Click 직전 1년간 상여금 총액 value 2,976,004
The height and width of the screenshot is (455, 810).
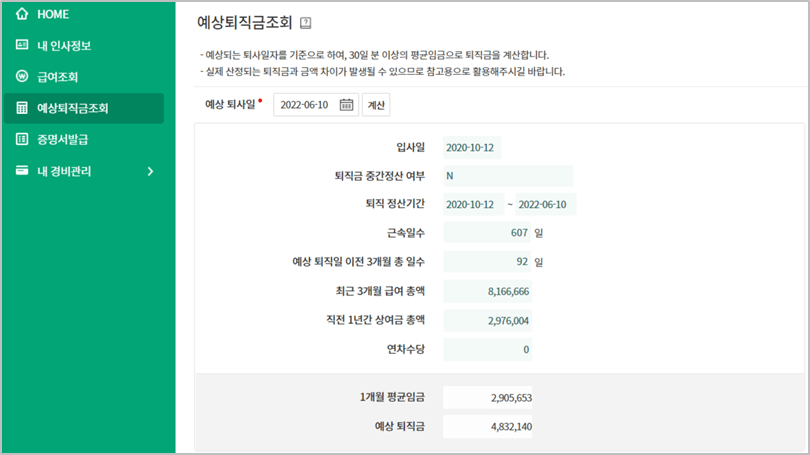[487, 321]
